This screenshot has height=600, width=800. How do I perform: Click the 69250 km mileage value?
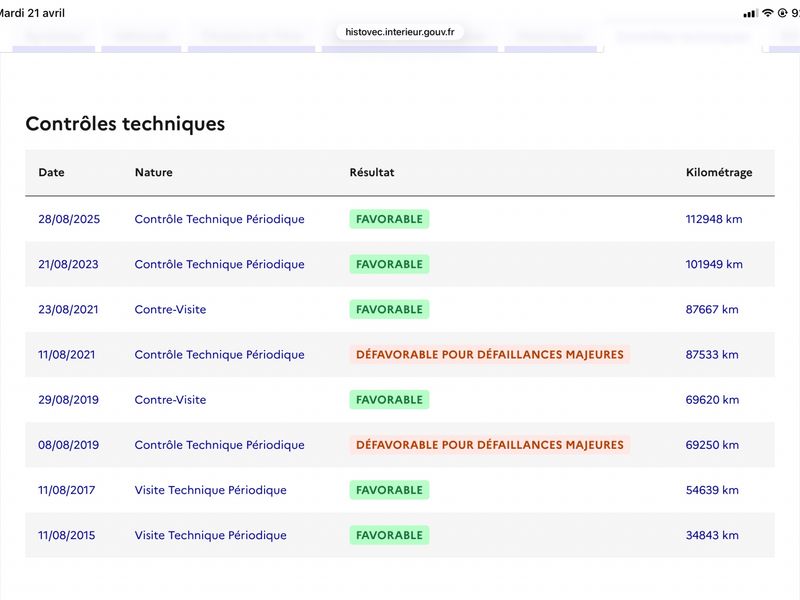click(x=712, y=445)
